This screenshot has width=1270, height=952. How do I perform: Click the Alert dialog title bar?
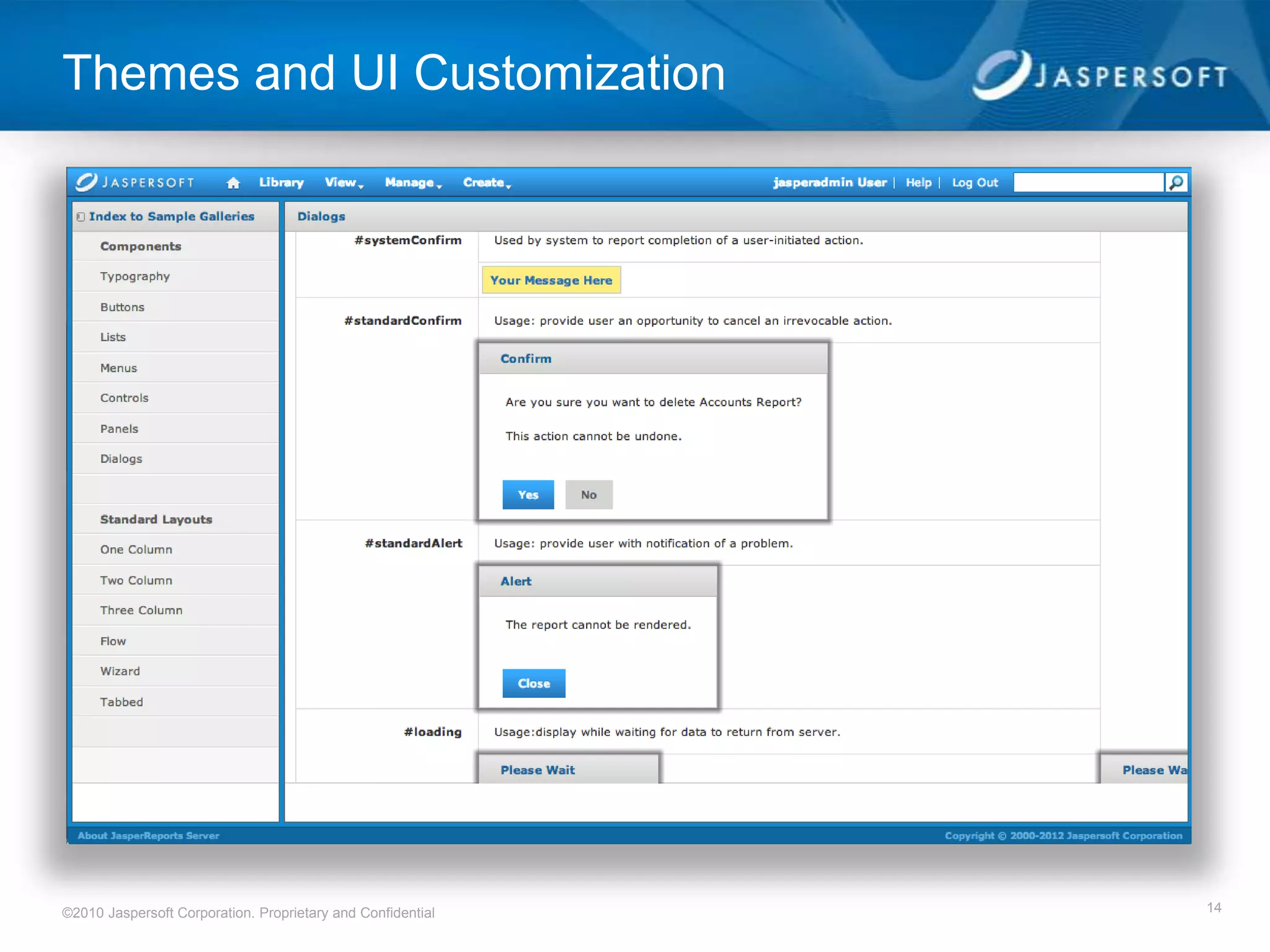point(598,581)
